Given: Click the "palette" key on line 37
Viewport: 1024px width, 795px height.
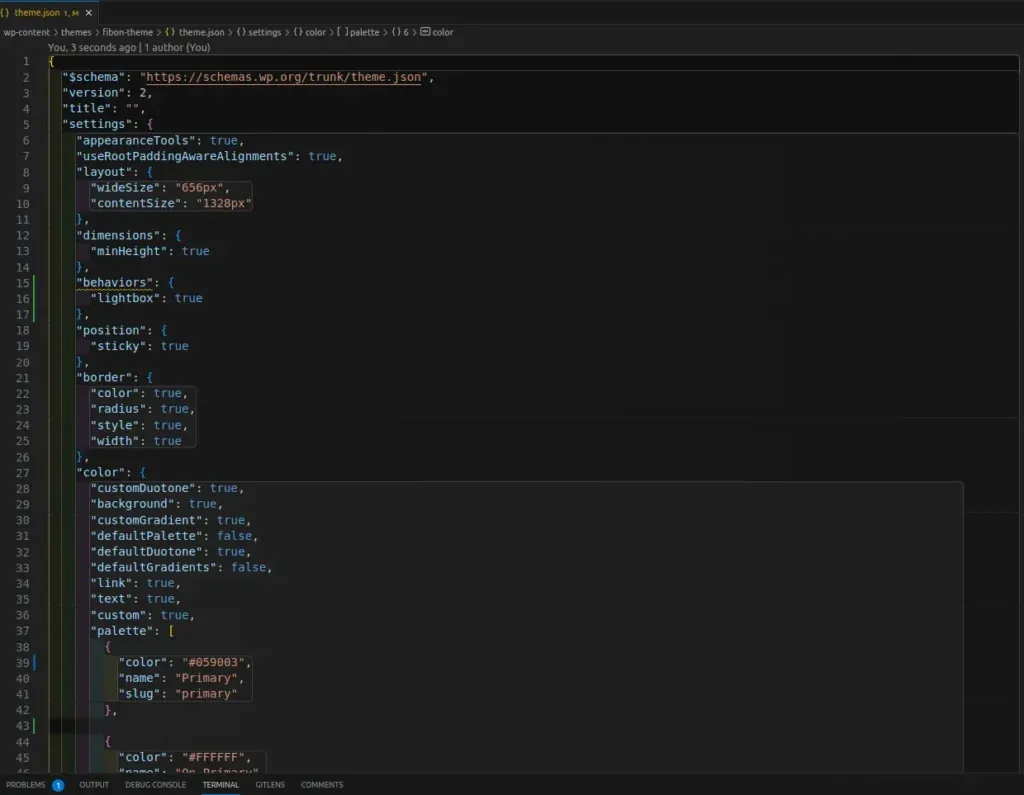Looking at the screenshot, I should 121,631.
